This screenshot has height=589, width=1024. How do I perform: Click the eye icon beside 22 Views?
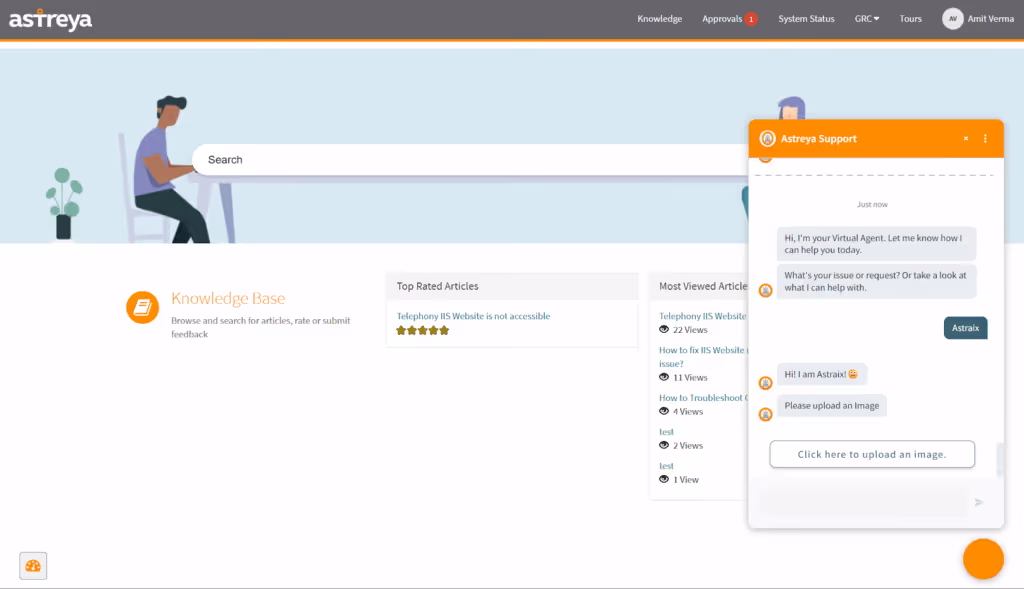(662, 329)
